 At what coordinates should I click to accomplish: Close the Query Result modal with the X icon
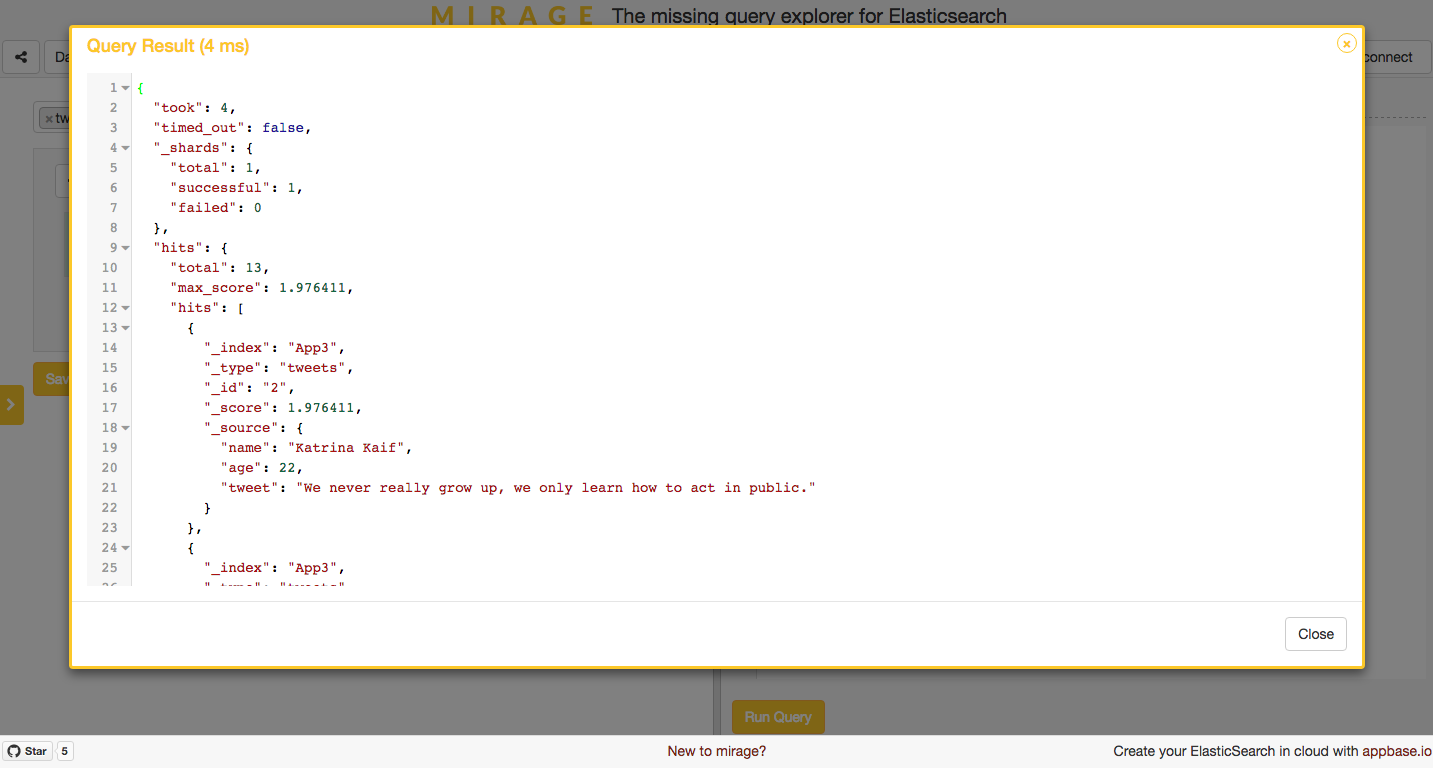tap(1346, 43)
